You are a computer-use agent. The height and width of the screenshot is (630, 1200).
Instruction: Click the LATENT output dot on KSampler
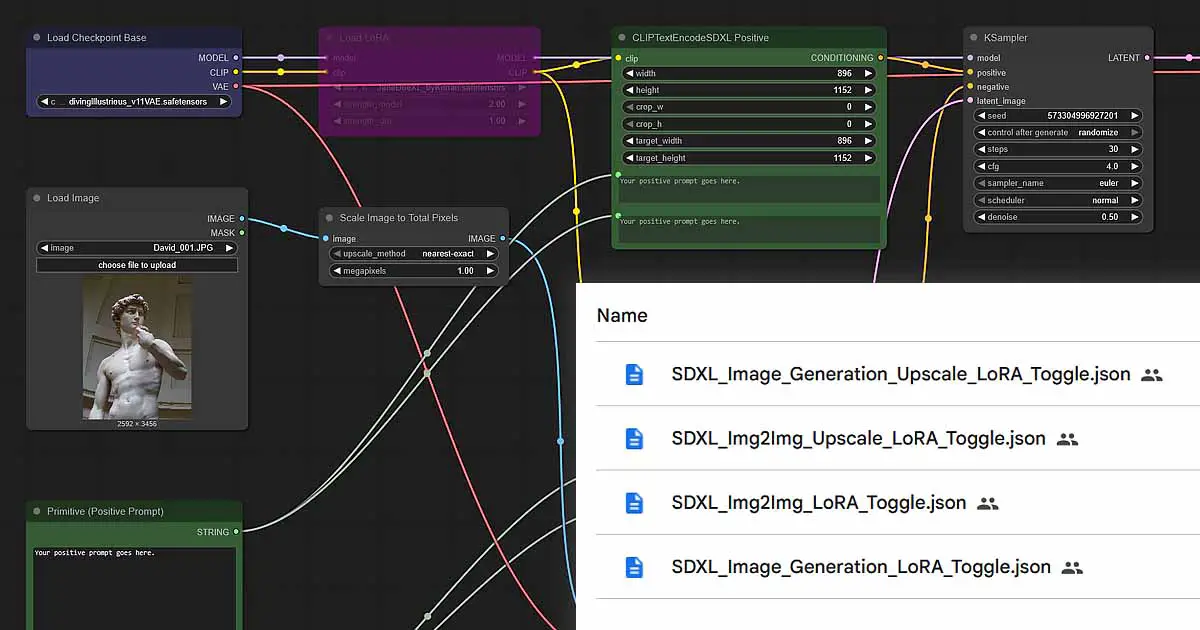click(1146, 57)
